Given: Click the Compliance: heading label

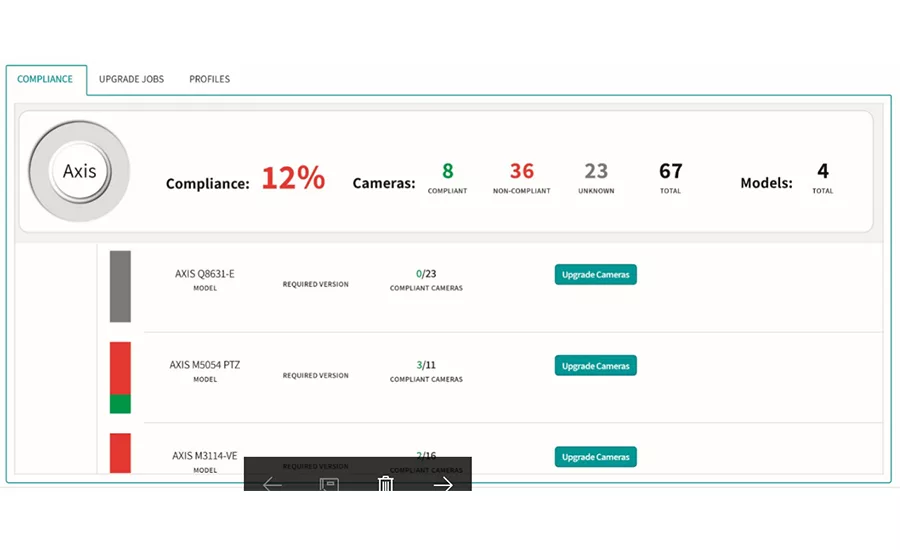Looking at the screenshot, I should pyautogui.click(x=208, y=184).
